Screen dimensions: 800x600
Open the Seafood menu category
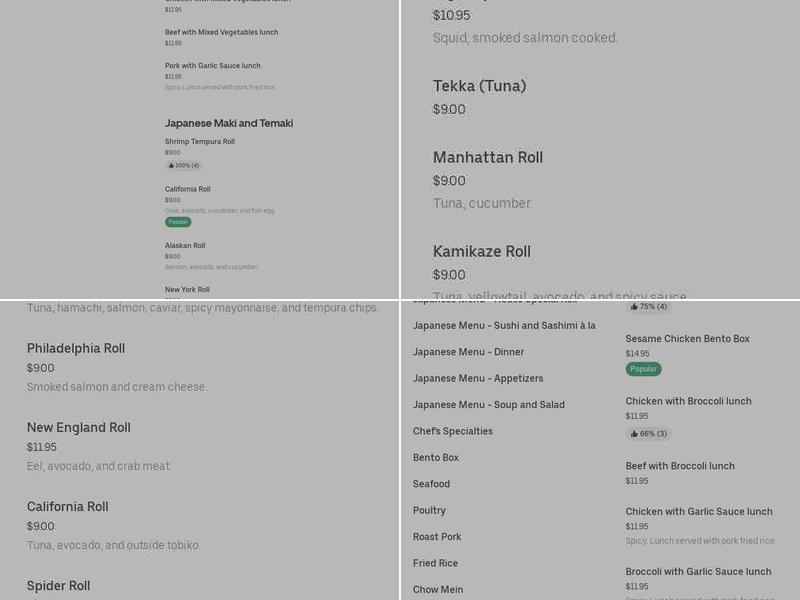tap(431, 484)
